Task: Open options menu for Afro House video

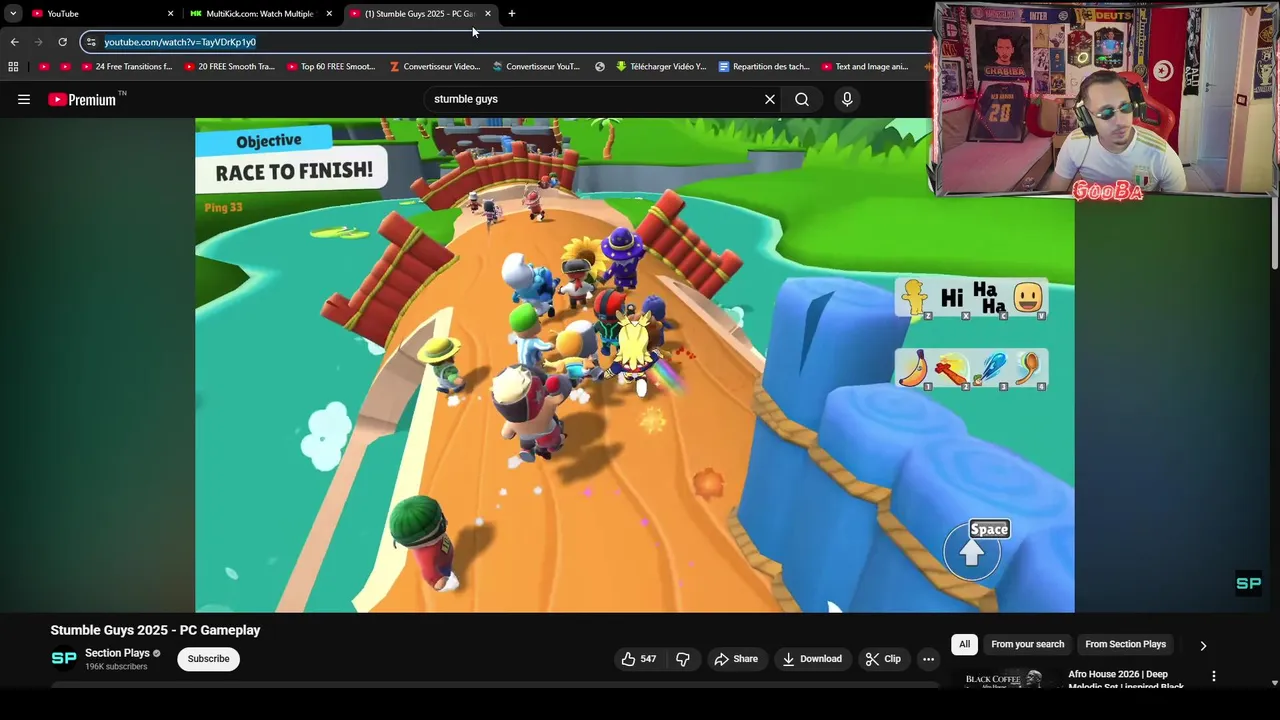Action: (x=1214, y=677)
